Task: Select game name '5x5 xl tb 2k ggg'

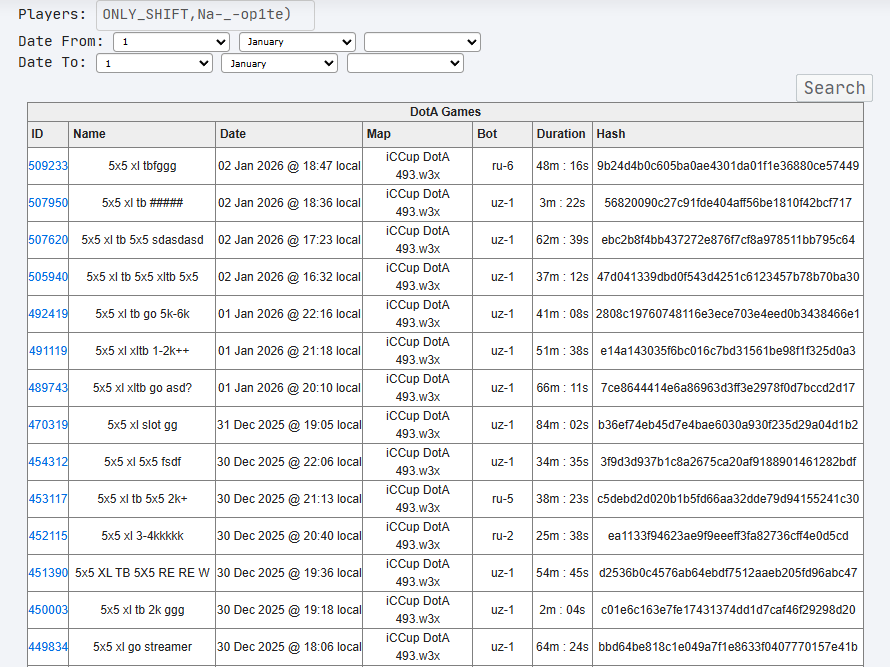Action: tap(142, 610)
